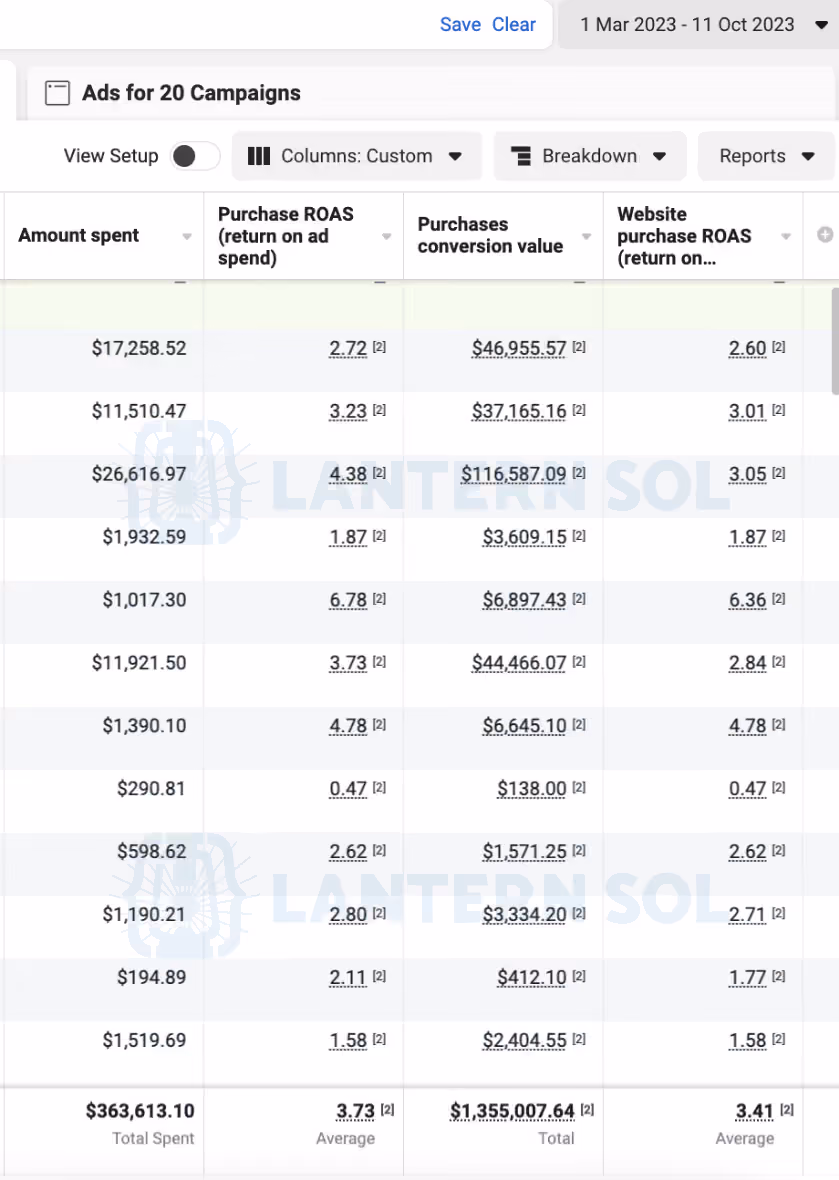Add a column with the plus icon
Viewport: 839px width, 1180px height.
tap(825, 235)
